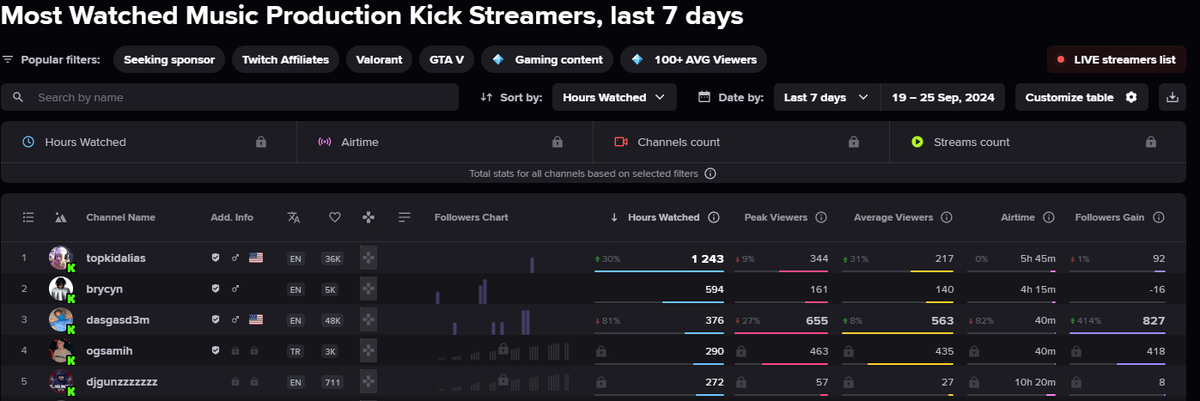Click info icon beside Airtime column header
This screenshot has width=1200, height=401.
(1048, 217)
